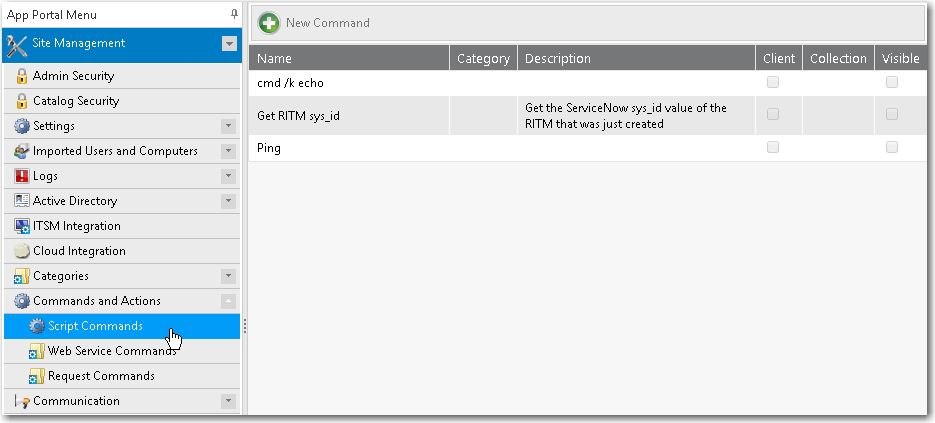Viewport: 935px width, 423px height.
Task: Click the ITSM Integration icon
Action: coord(22,226)
